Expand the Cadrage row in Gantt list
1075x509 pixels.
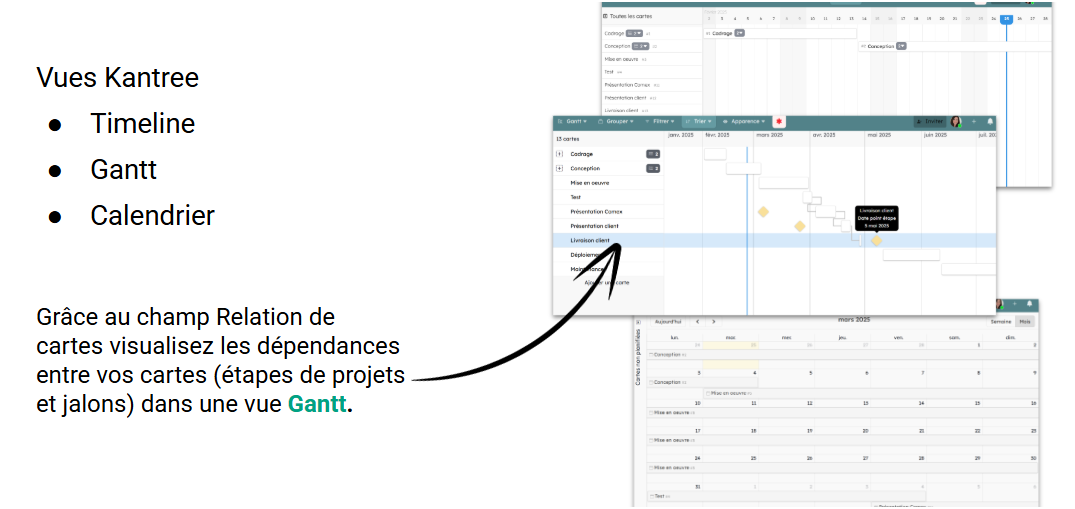tap(559, 154)
